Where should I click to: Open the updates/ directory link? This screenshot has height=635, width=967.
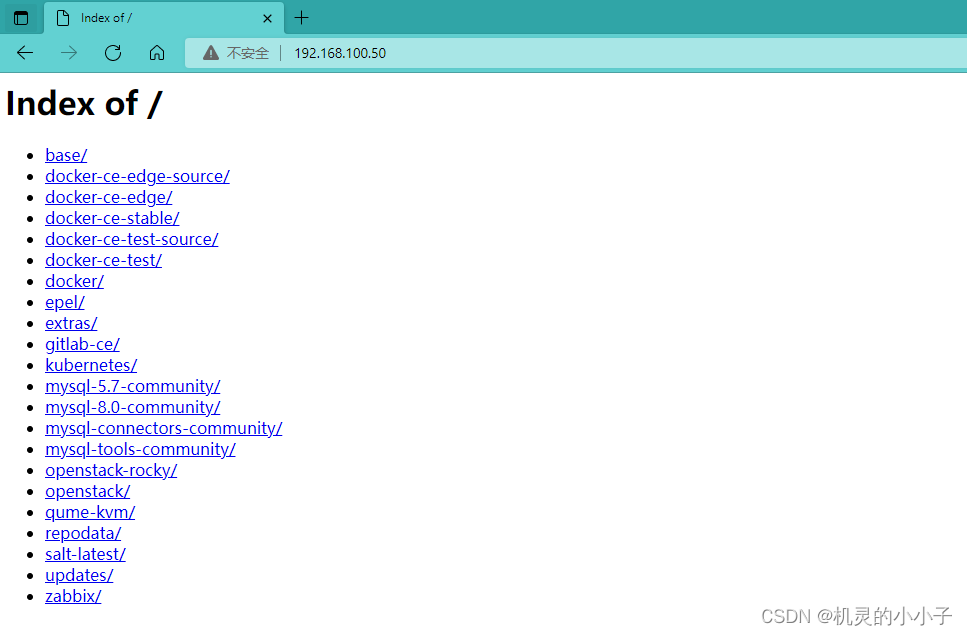click(x=79, y=575)
